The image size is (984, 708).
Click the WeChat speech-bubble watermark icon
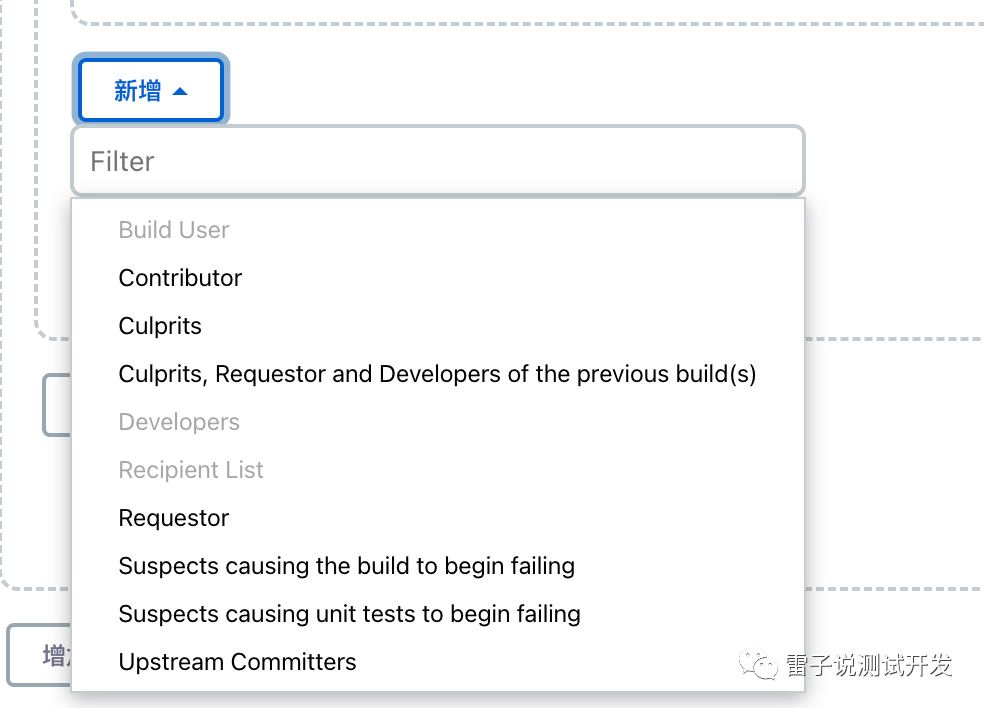758,665
